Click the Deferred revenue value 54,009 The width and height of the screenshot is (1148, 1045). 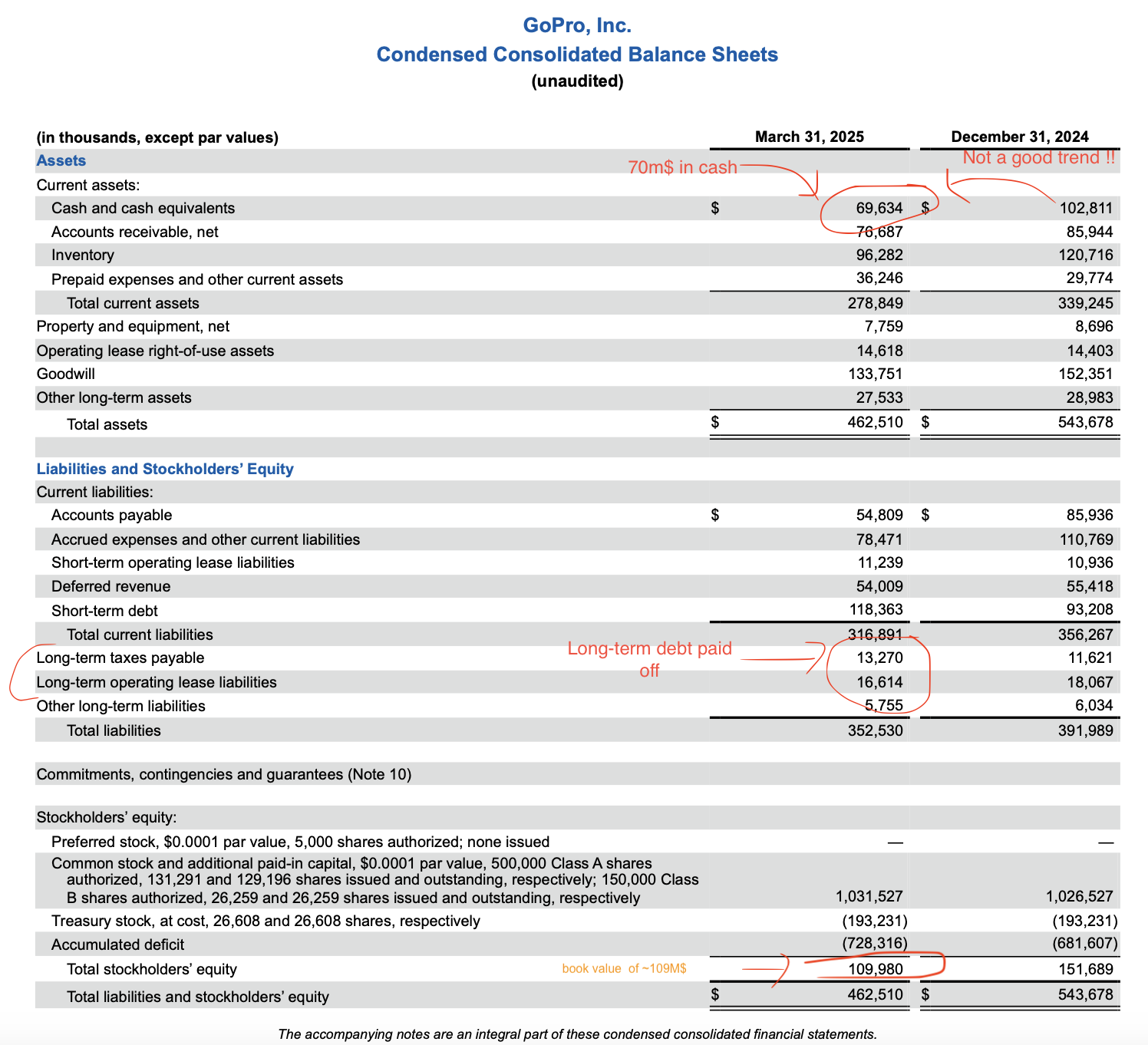879,586
